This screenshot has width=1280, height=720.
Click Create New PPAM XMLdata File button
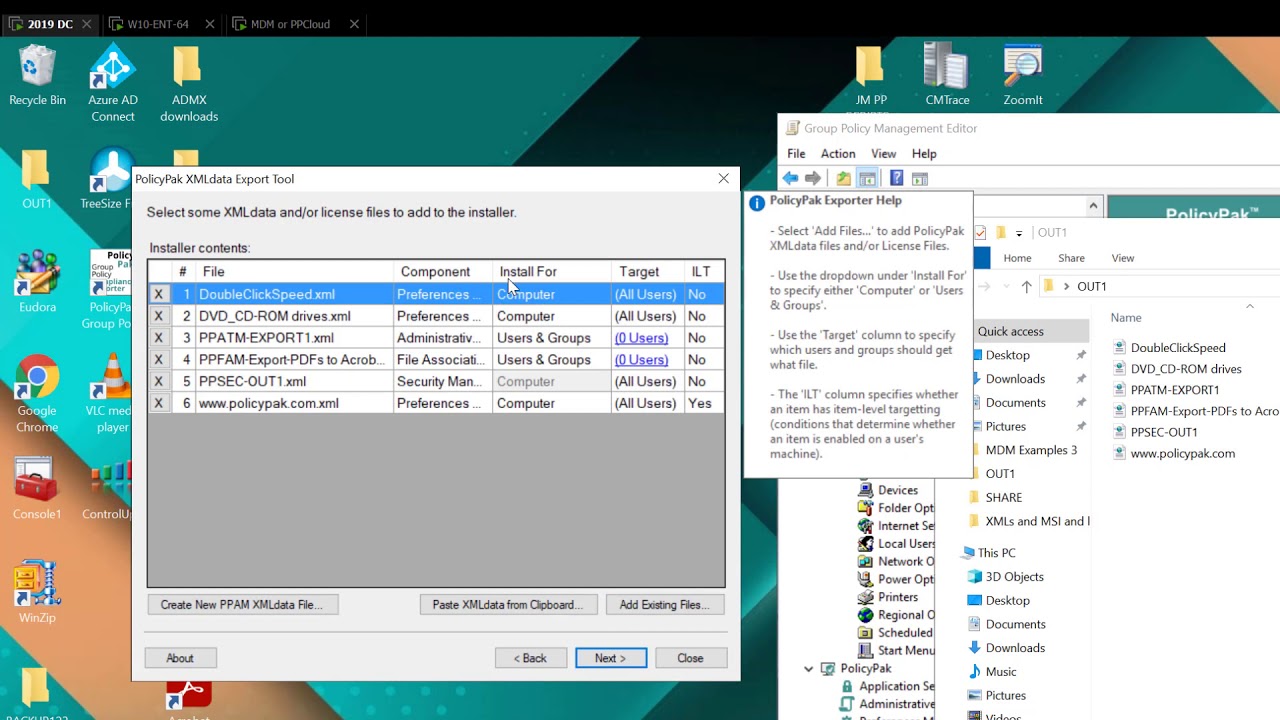[242, 605]
